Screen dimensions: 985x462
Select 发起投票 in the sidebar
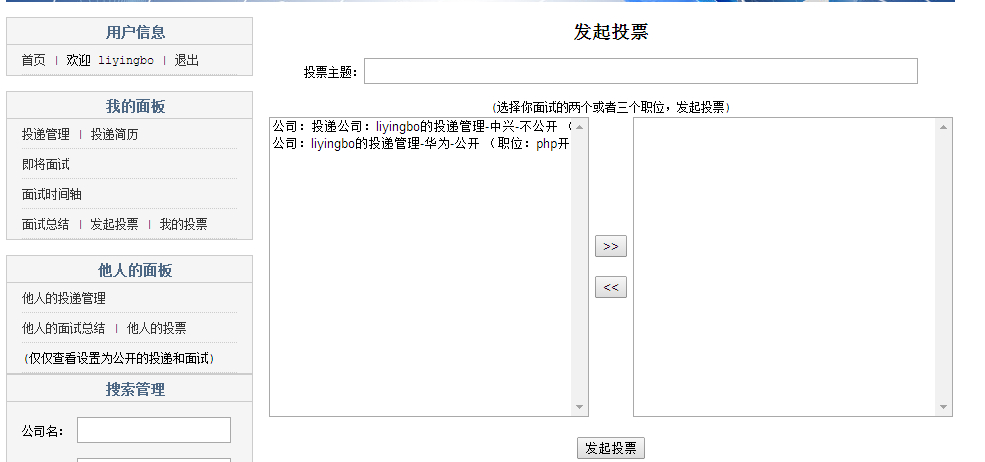(x=114, y=224)
